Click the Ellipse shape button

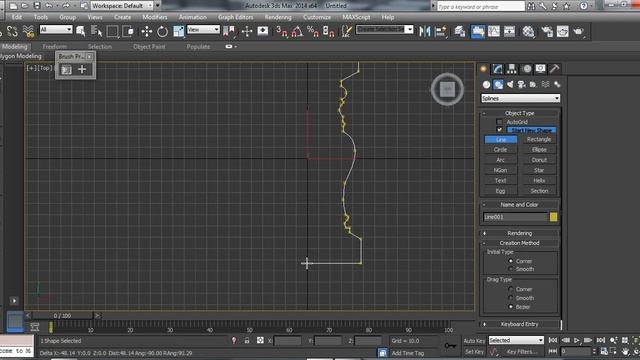coord(539,149)
